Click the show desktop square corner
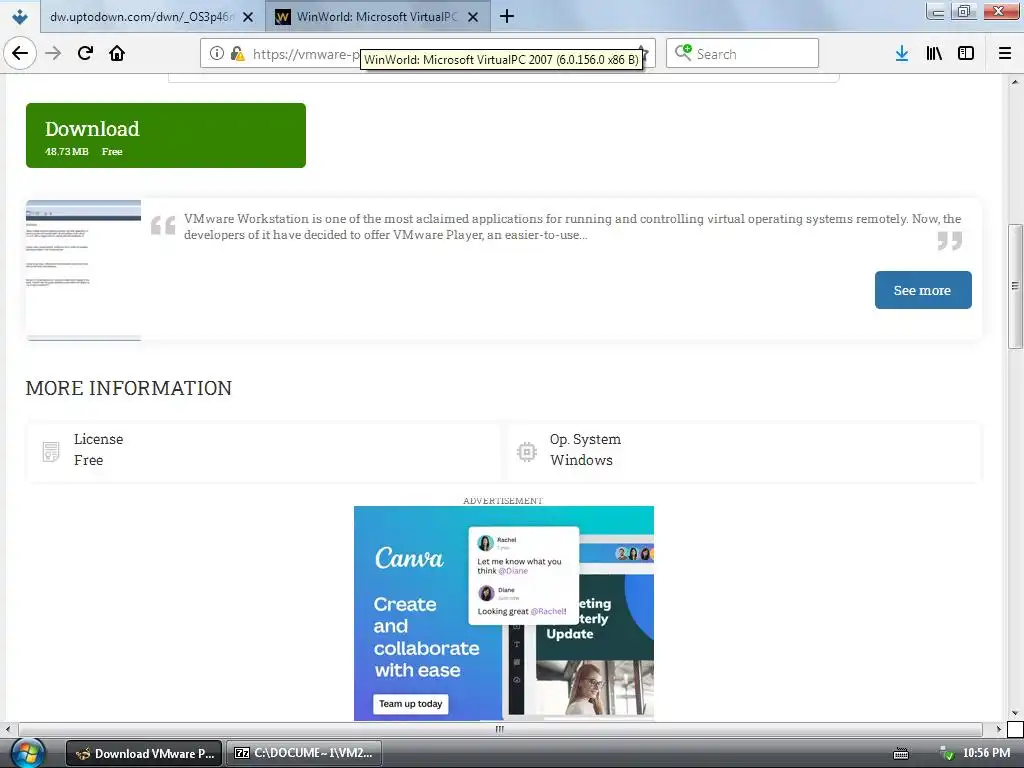1024x768 pixels. (x=1015, y=729)
